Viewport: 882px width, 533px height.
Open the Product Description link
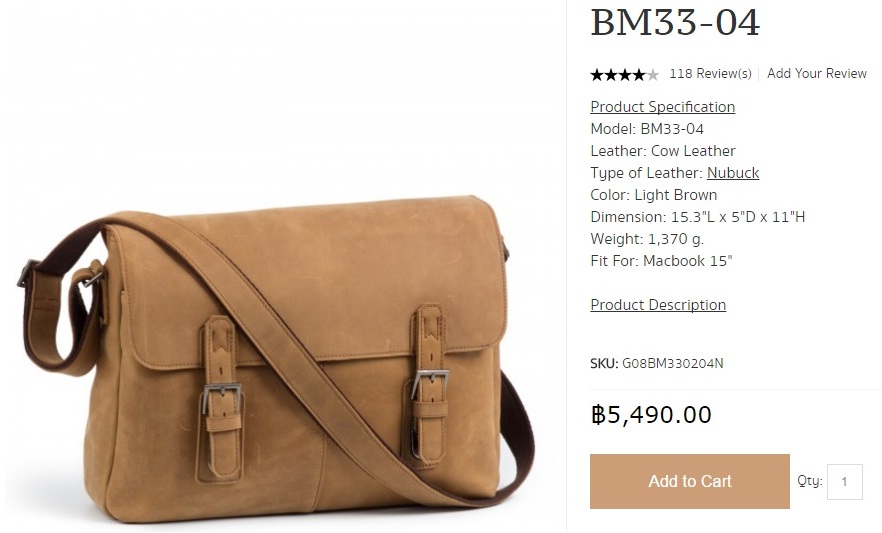[658, 305]
